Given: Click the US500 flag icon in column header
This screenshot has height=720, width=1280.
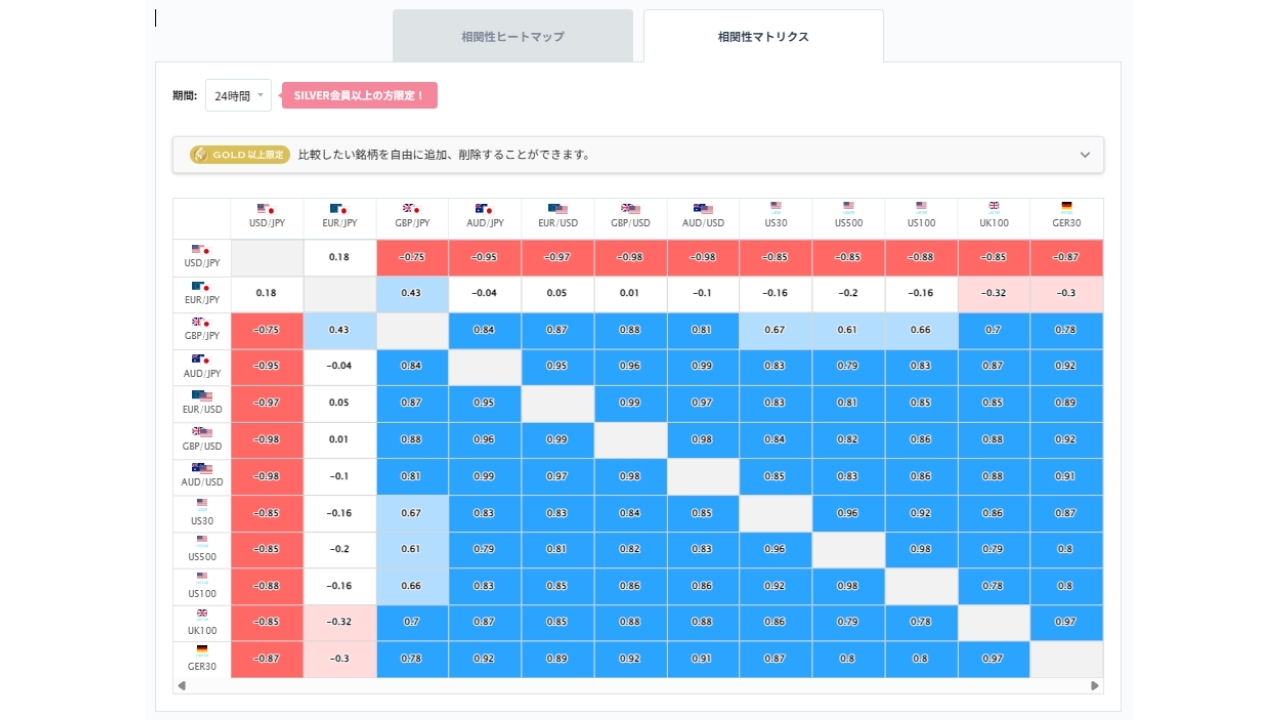Looking at the screenshot, I should tap(848, 207).
